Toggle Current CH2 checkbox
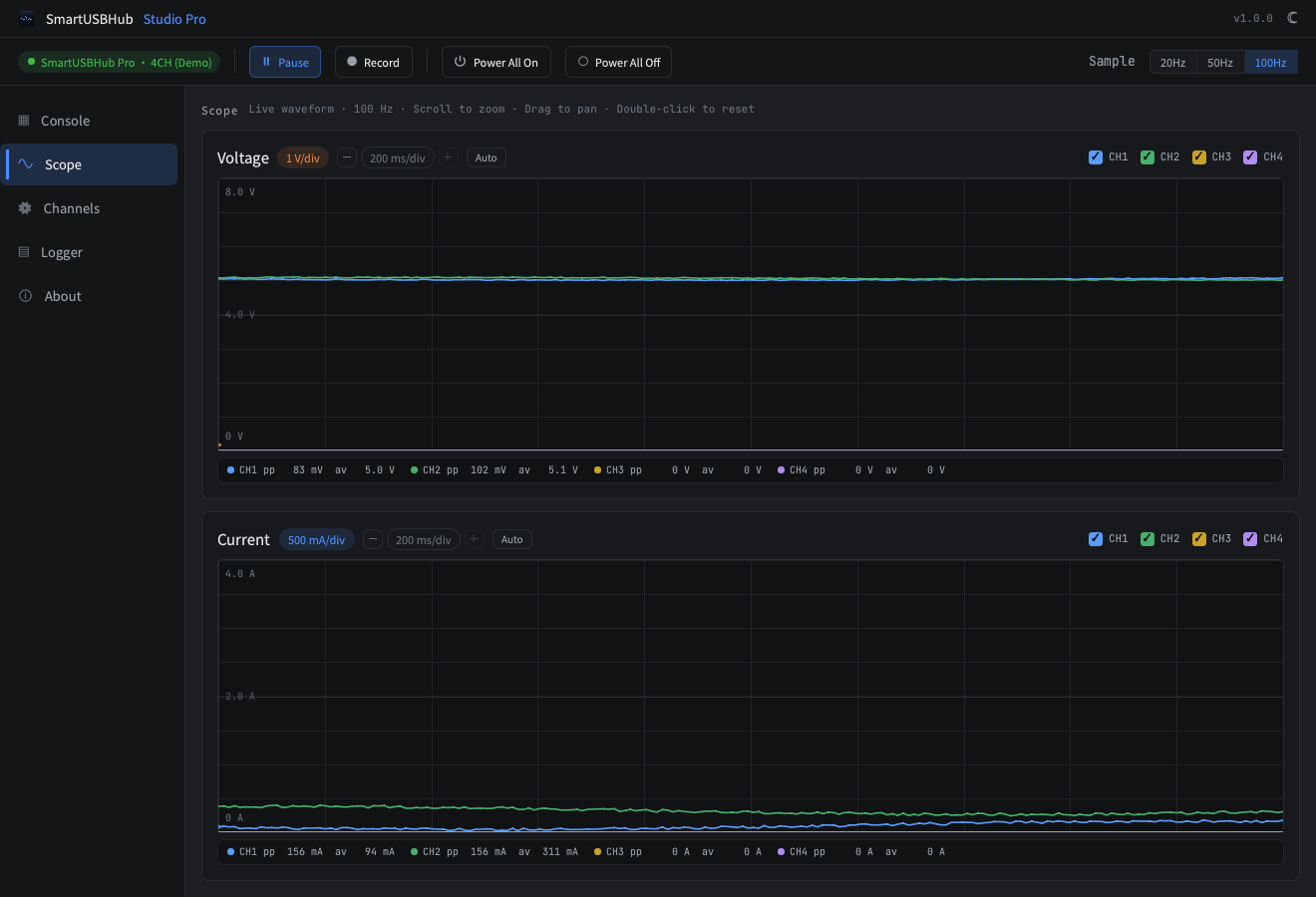Image resolution: width=1316 pixels, height=897 pixels. click(x=1148, y=538)
